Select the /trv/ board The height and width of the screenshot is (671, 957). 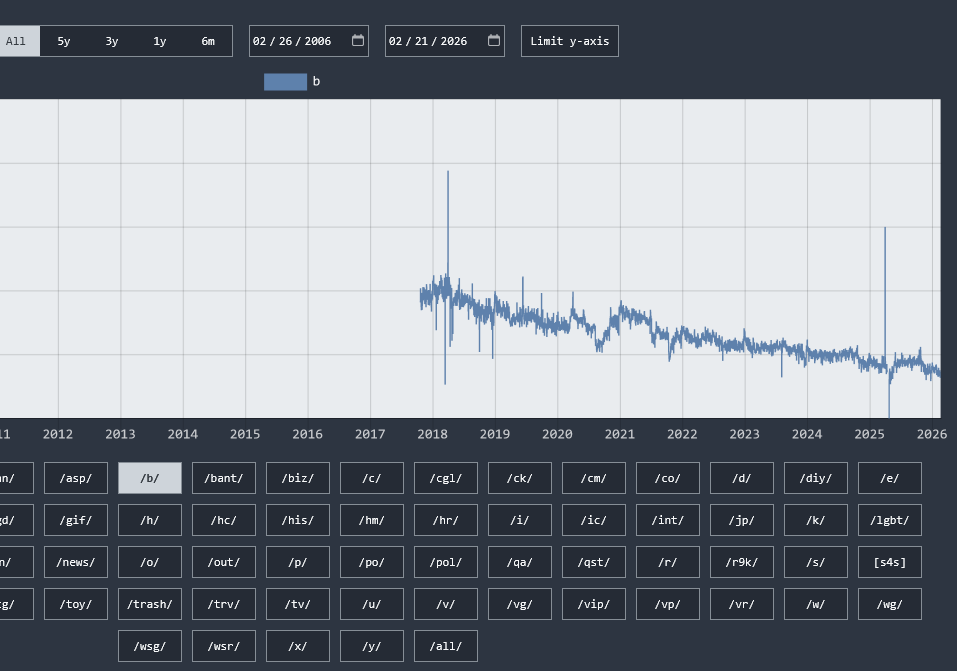tap(224, 604)
